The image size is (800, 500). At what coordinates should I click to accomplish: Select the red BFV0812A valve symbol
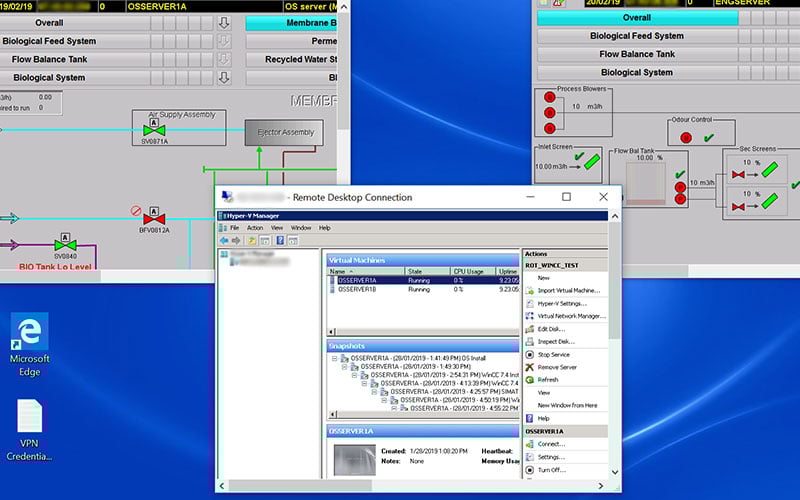(x=154, y=217)
